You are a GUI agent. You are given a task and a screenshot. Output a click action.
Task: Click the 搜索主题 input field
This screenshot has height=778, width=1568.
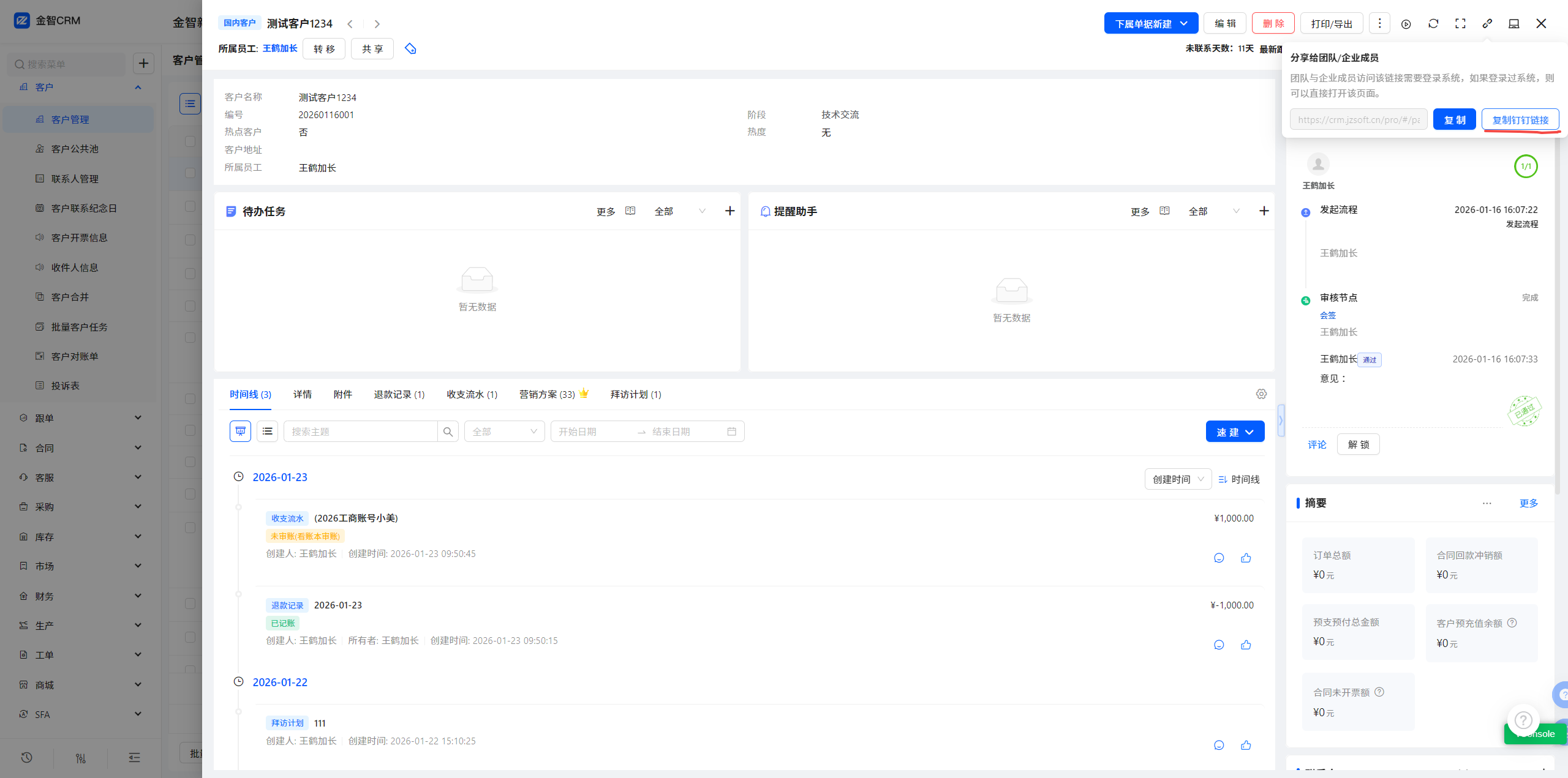click(x=360, y=432)
